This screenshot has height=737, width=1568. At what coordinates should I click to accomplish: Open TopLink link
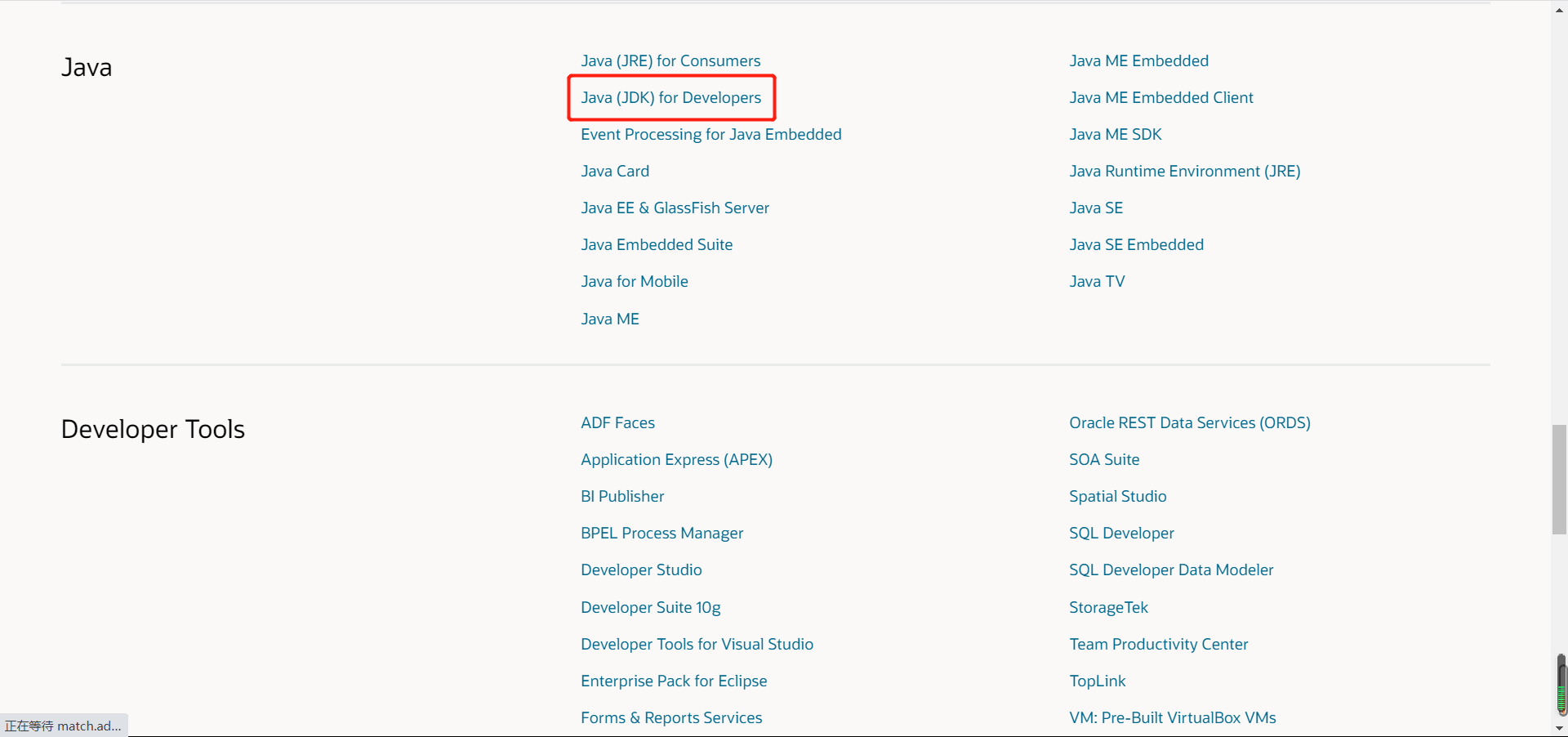click(1098, 681)
